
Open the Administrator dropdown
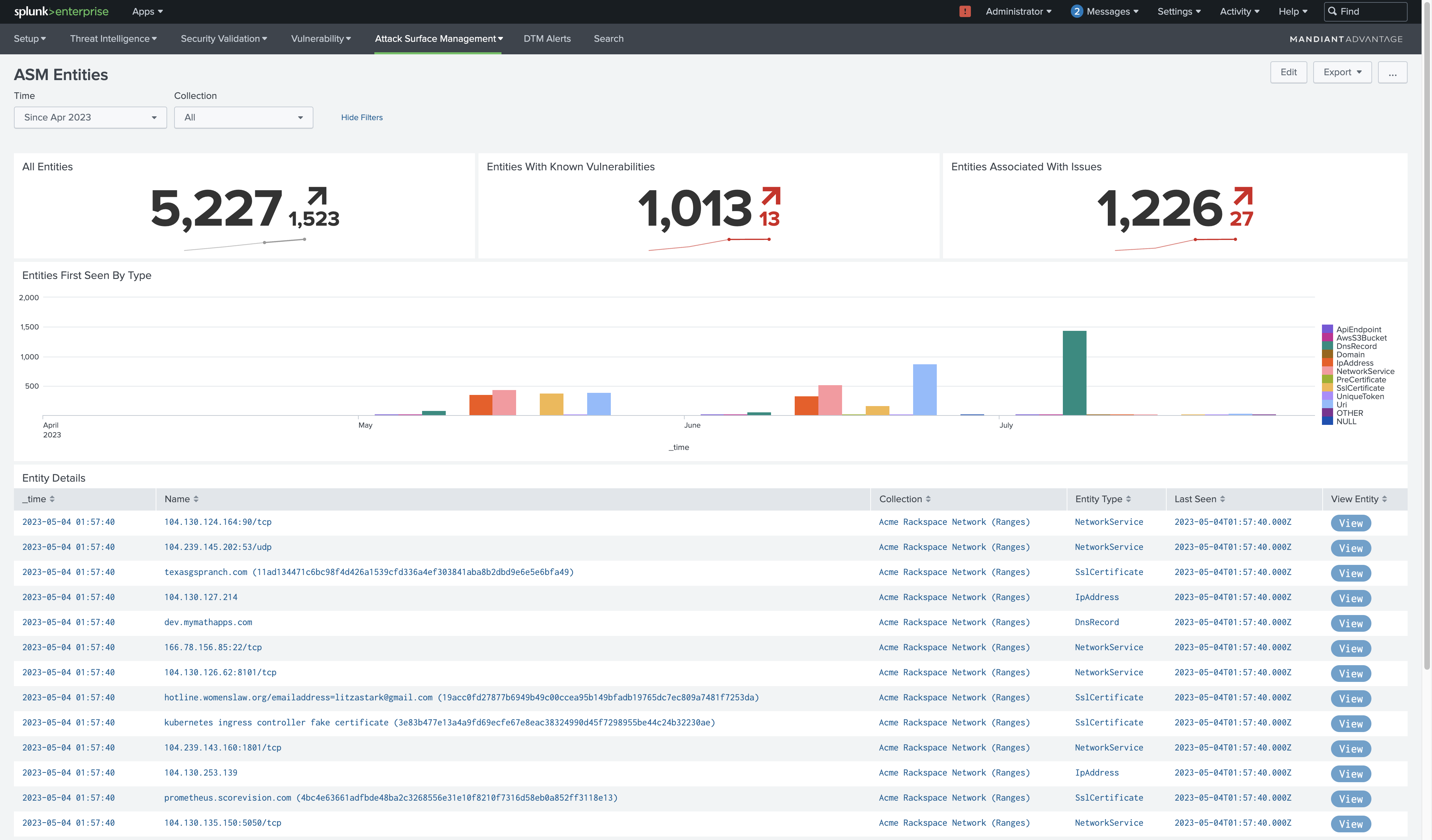pos(1018,11)
